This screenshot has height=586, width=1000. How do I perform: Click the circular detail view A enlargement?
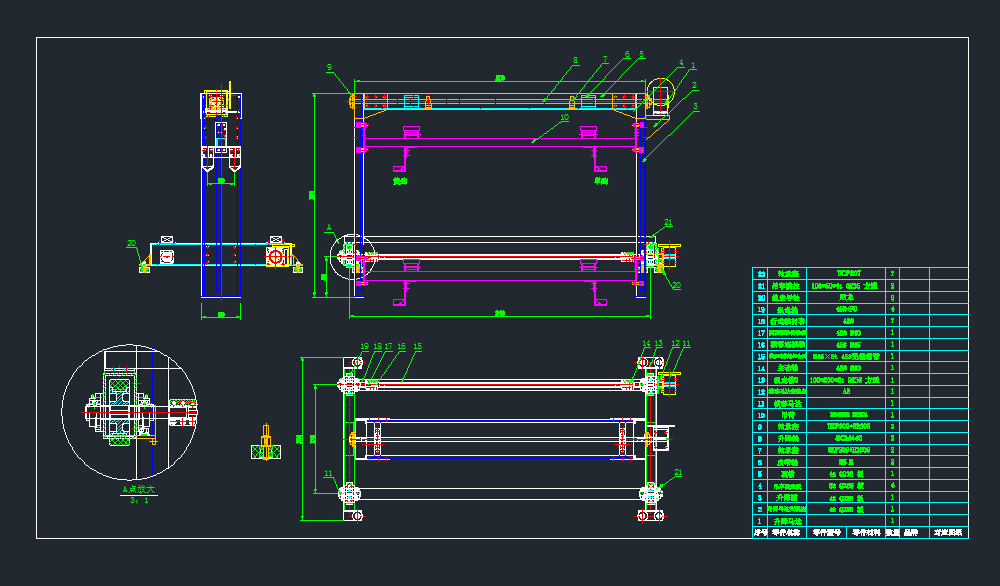[x=130, y=412]
